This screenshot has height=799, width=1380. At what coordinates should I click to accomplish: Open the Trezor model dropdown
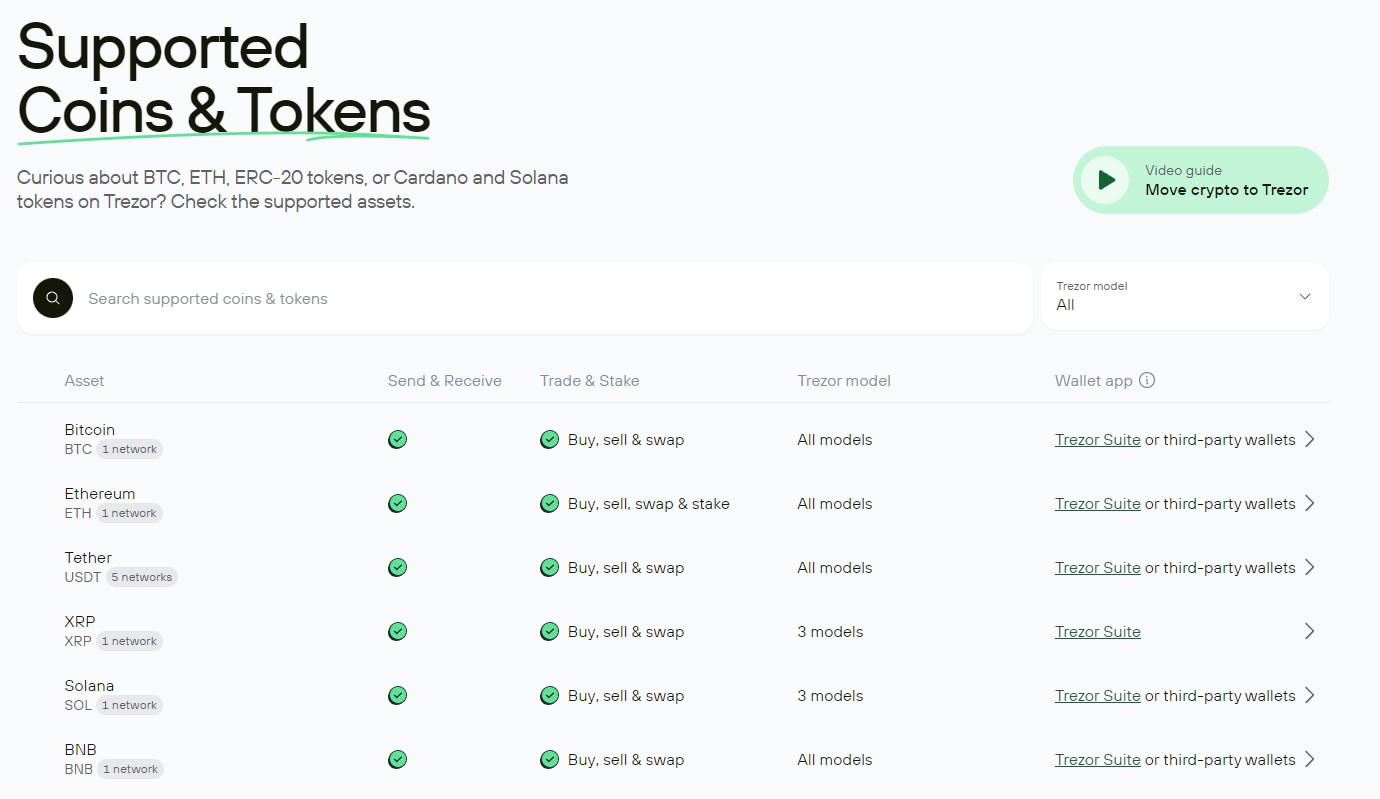point(1185,296)
